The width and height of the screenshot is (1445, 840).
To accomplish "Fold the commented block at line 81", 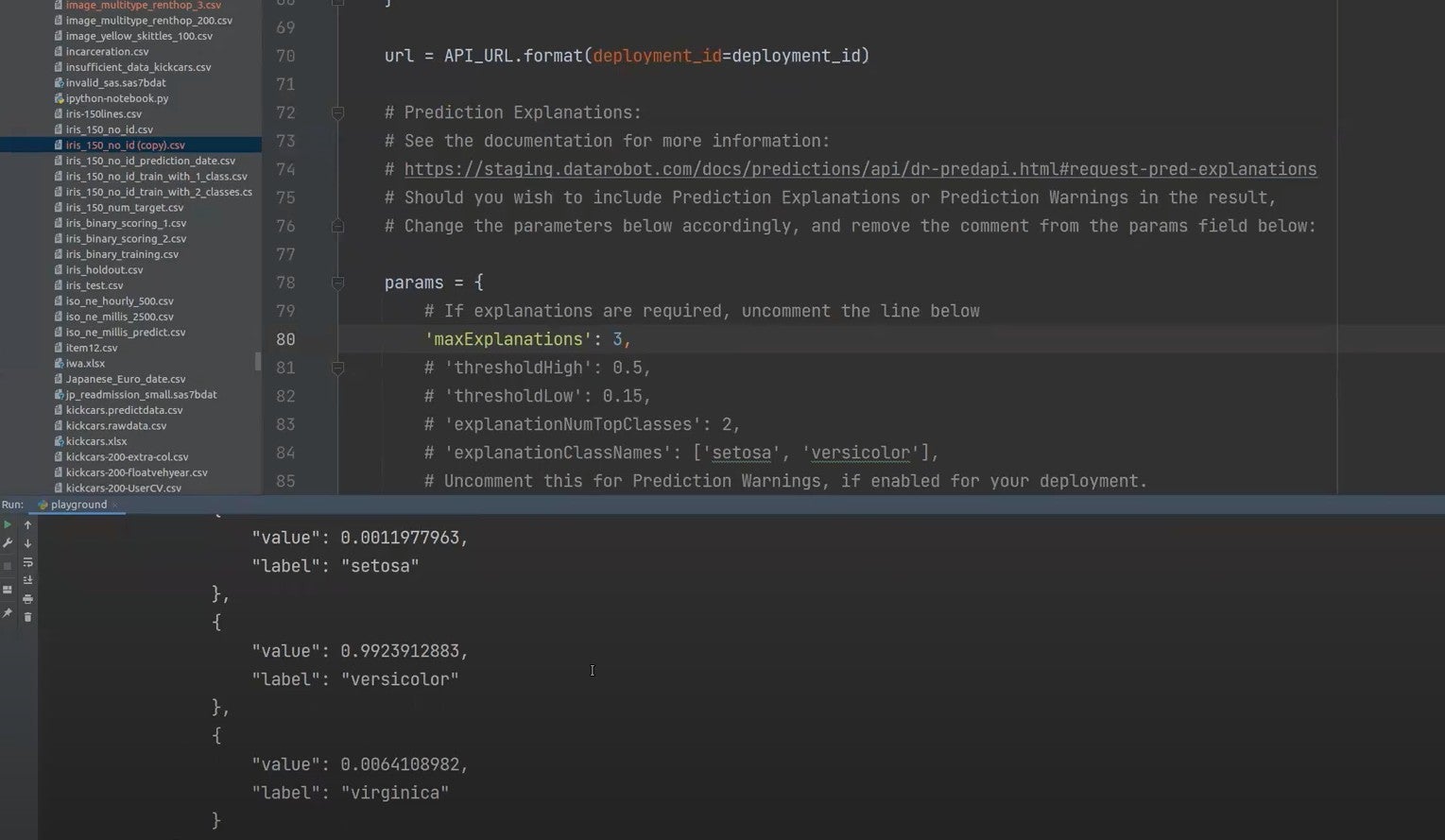I will click(x=337, y=368).
